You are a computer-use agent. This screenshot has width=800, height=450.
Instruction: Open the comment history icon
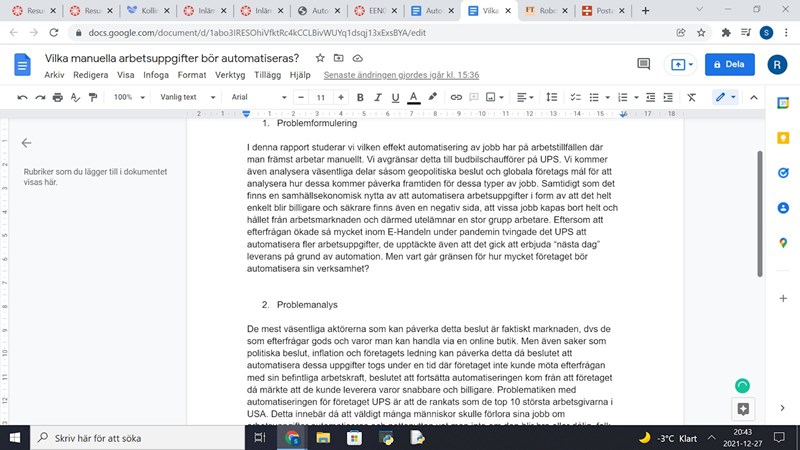[x=644, y=64]
